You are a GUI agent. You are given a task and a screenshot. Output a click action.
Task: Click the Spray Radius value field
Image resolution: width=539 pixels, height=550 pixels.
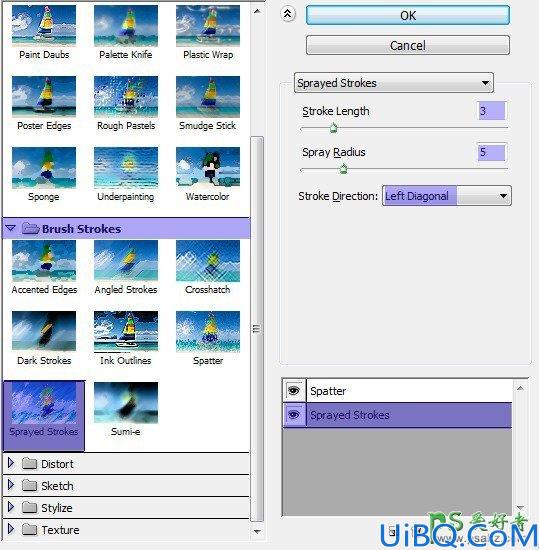coord(492,152)
